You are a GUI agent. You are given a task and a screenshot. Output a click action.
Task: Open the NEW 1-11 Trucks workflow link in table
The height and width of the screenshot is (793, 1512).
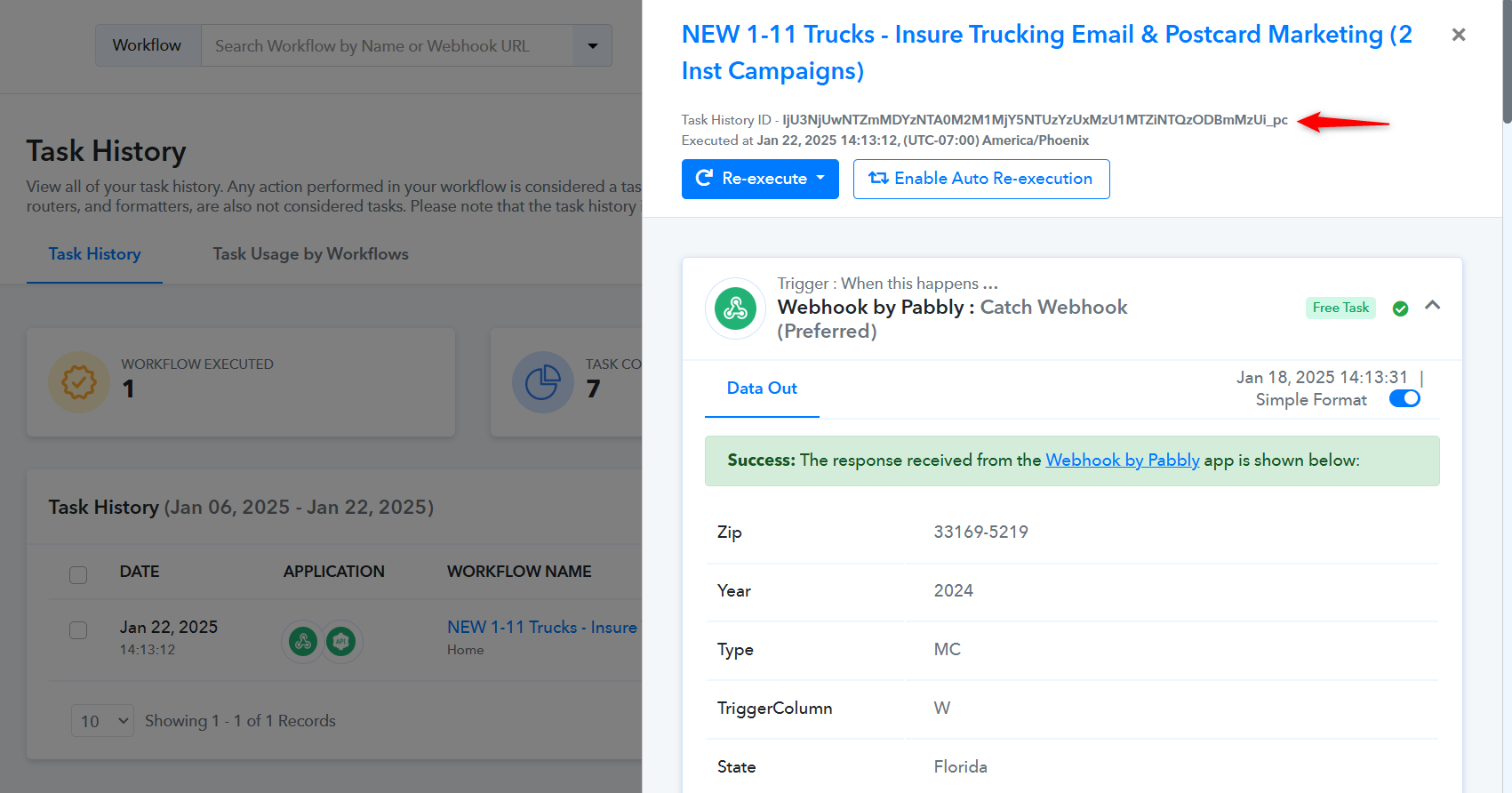click(542, 628)
